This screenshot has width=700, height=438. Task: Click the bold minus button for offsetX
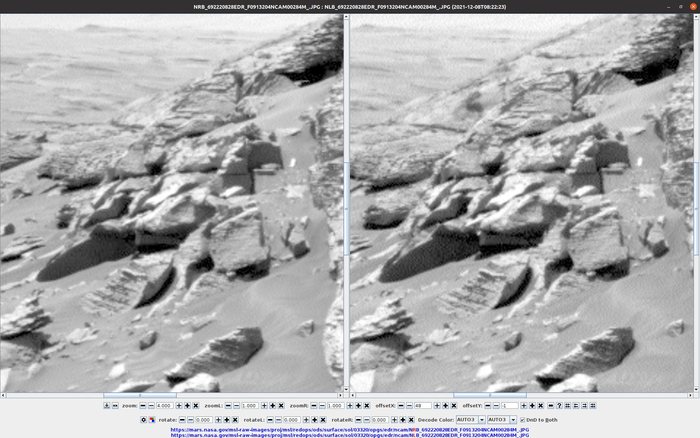coord(401,406)
